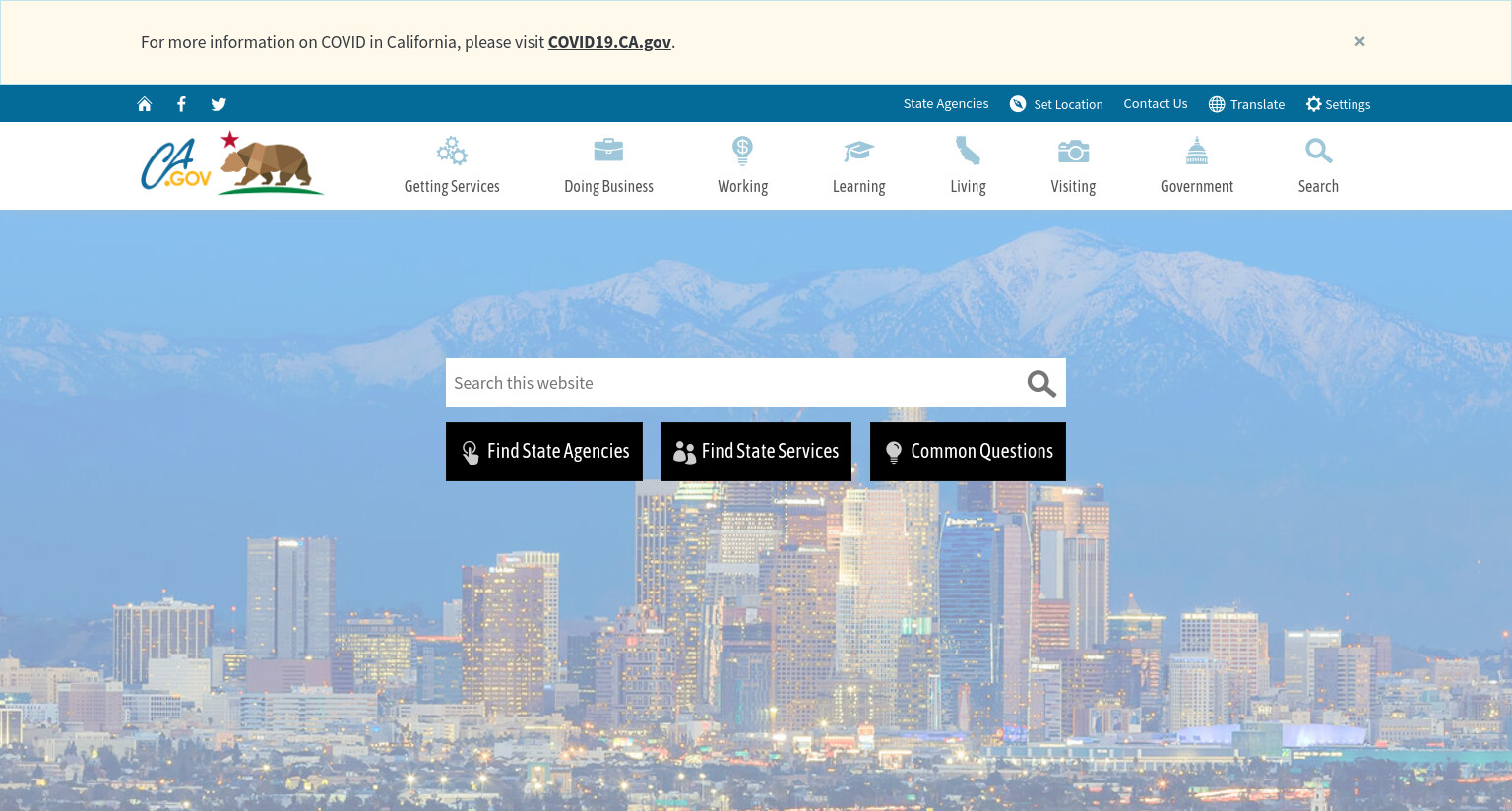1512x811 pixels.
Task: Submit search with the magnifier button
Action: (1041, 383)
